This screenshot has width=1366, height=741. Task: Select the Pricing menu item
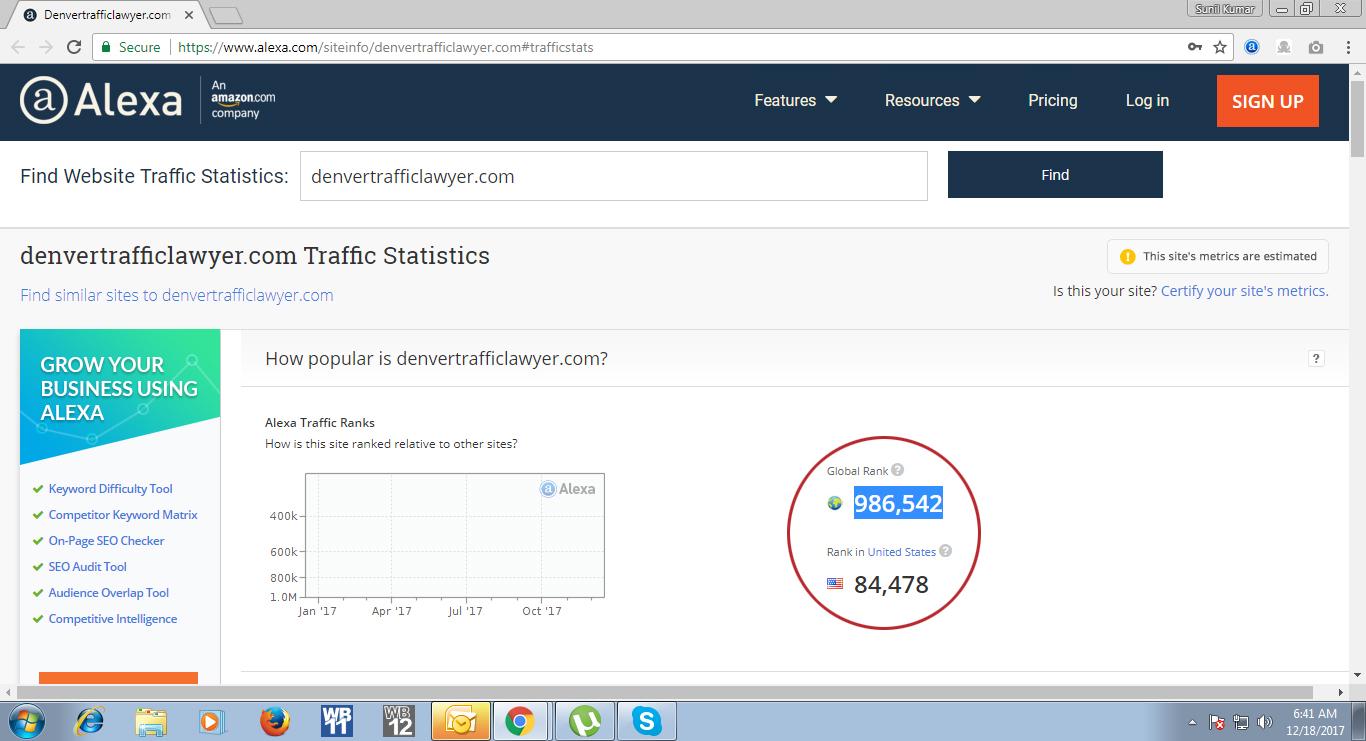coord(1052,100)
